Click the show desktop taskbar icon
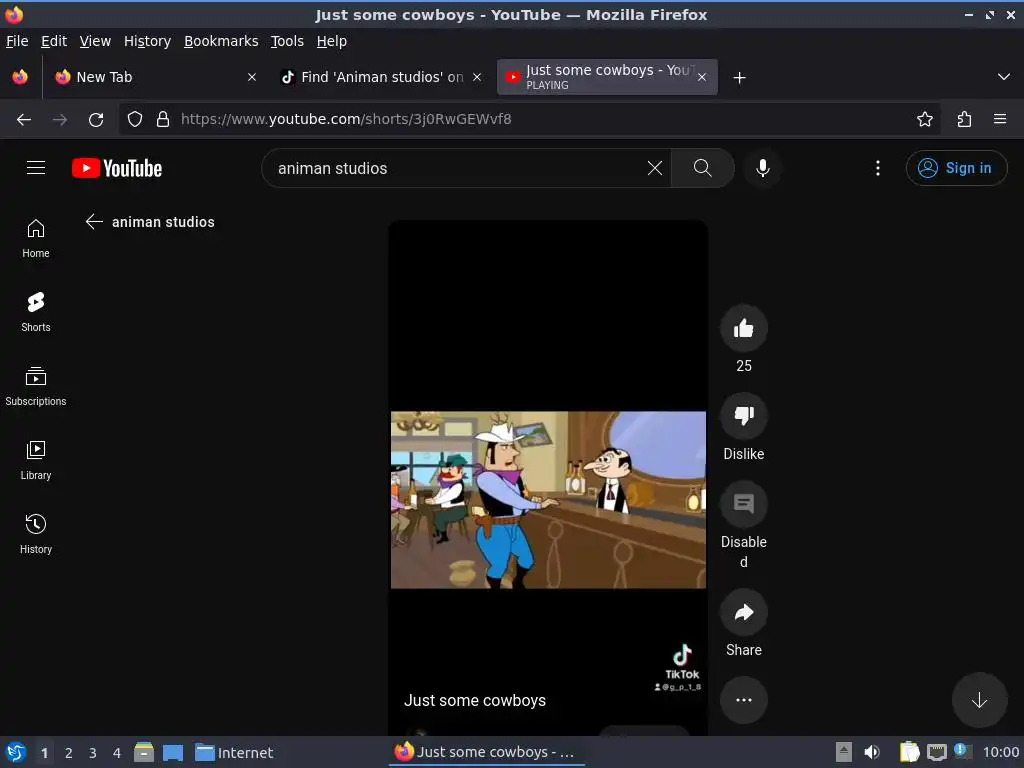 [x=172, y=752]
